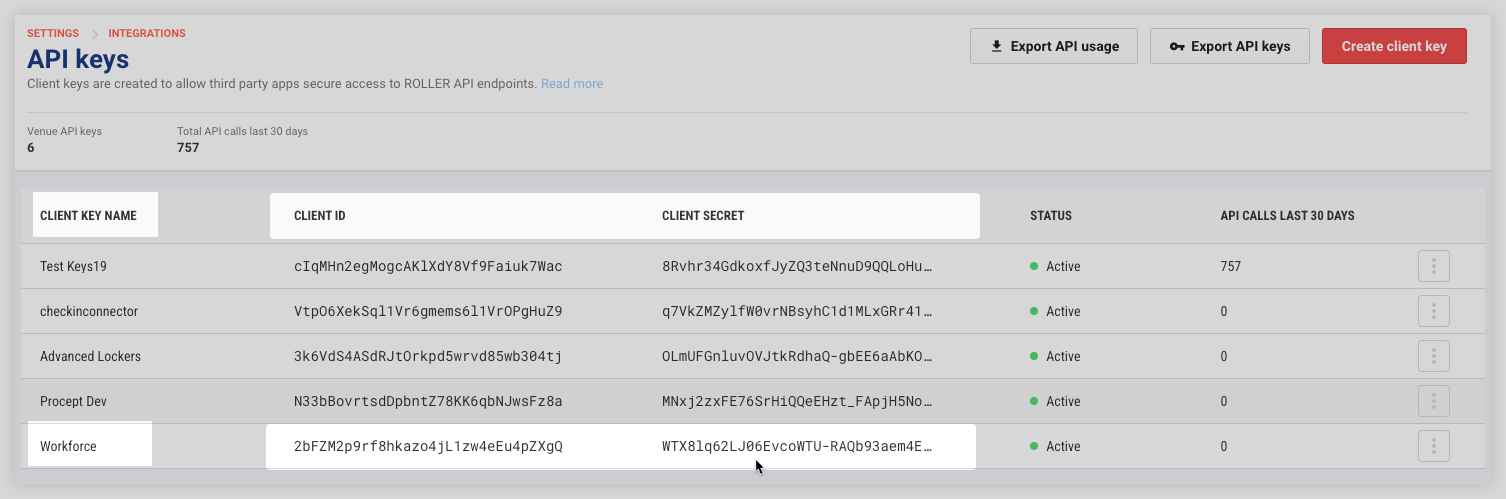Go to the Settings breadcrumb
Image resolution: width=1506 pixels, height=499 pixels.
[53, 33]
